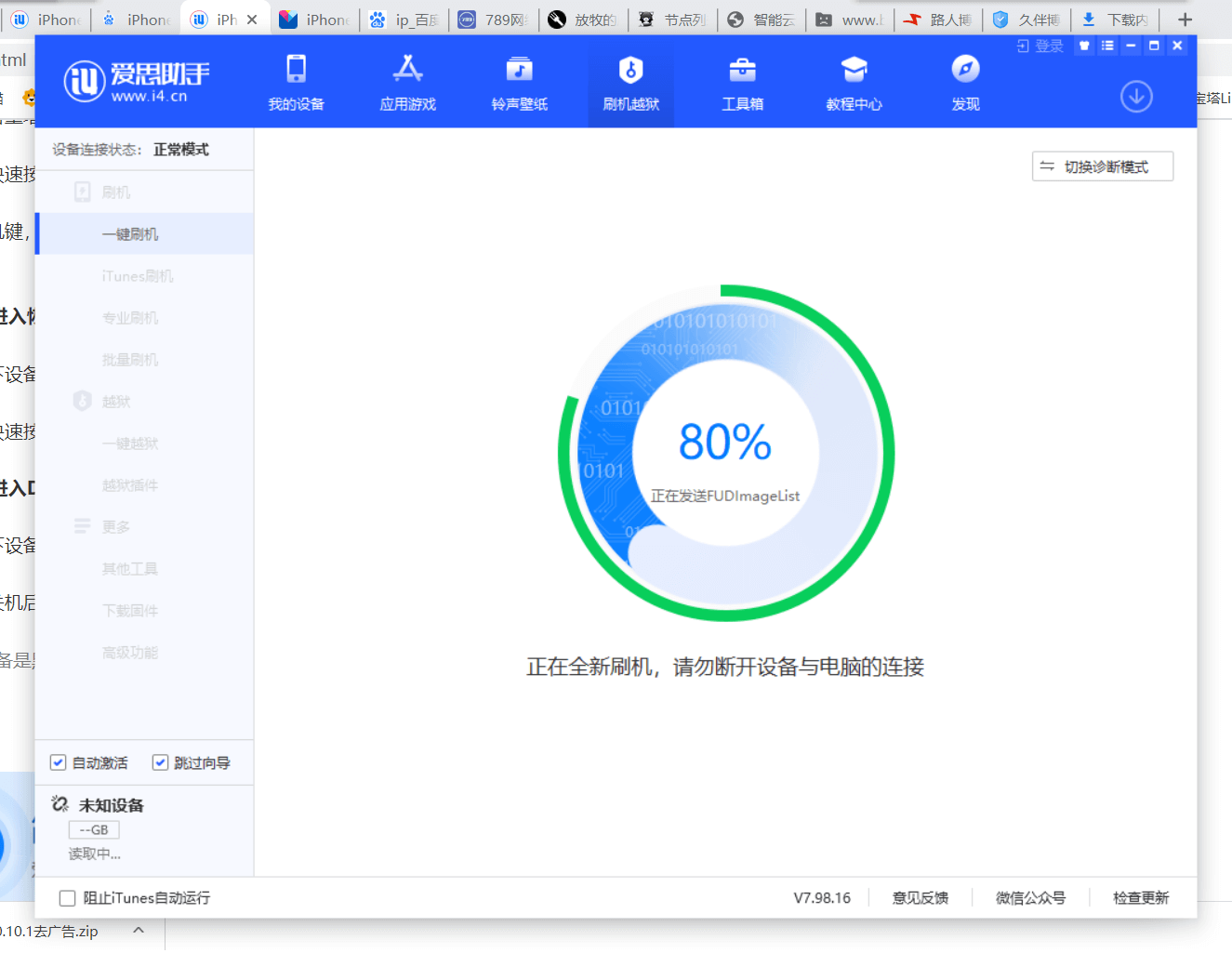Open 铃声壁纸 ringtones and wallpapers

pos(519,70)
